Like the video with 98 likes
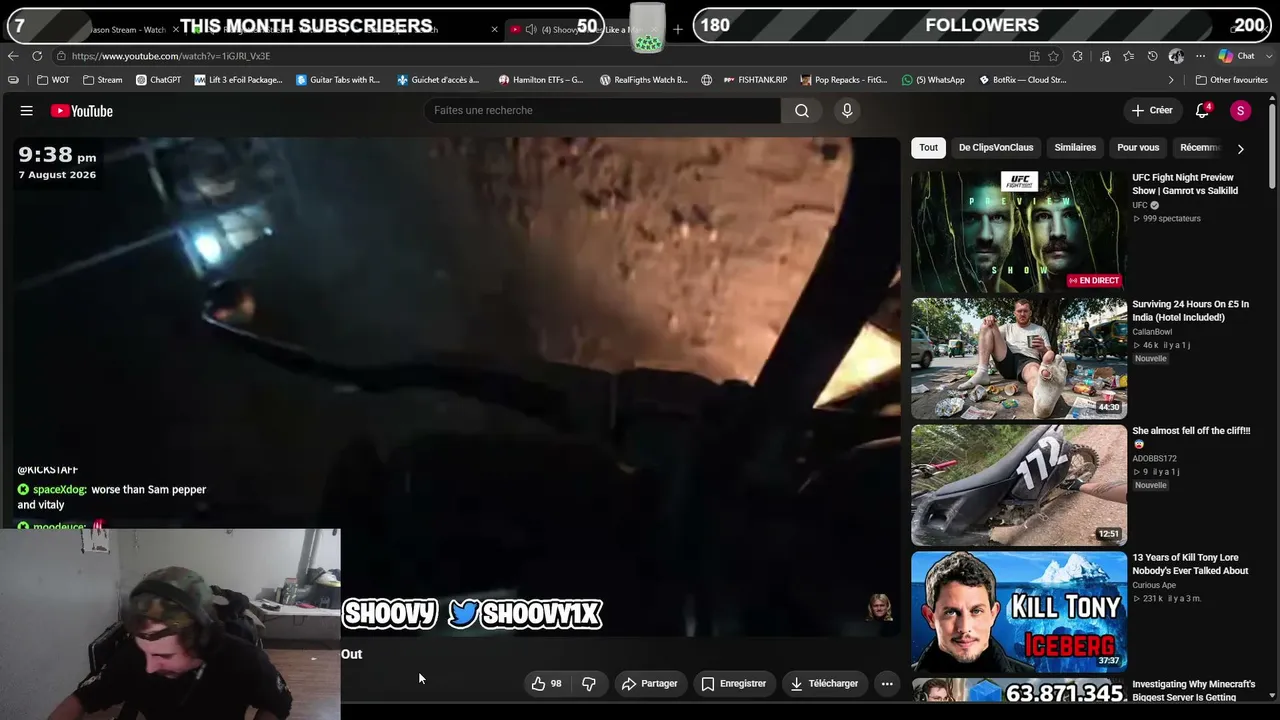This screenshot has height=720, width=1280. [x=546, y=684]
